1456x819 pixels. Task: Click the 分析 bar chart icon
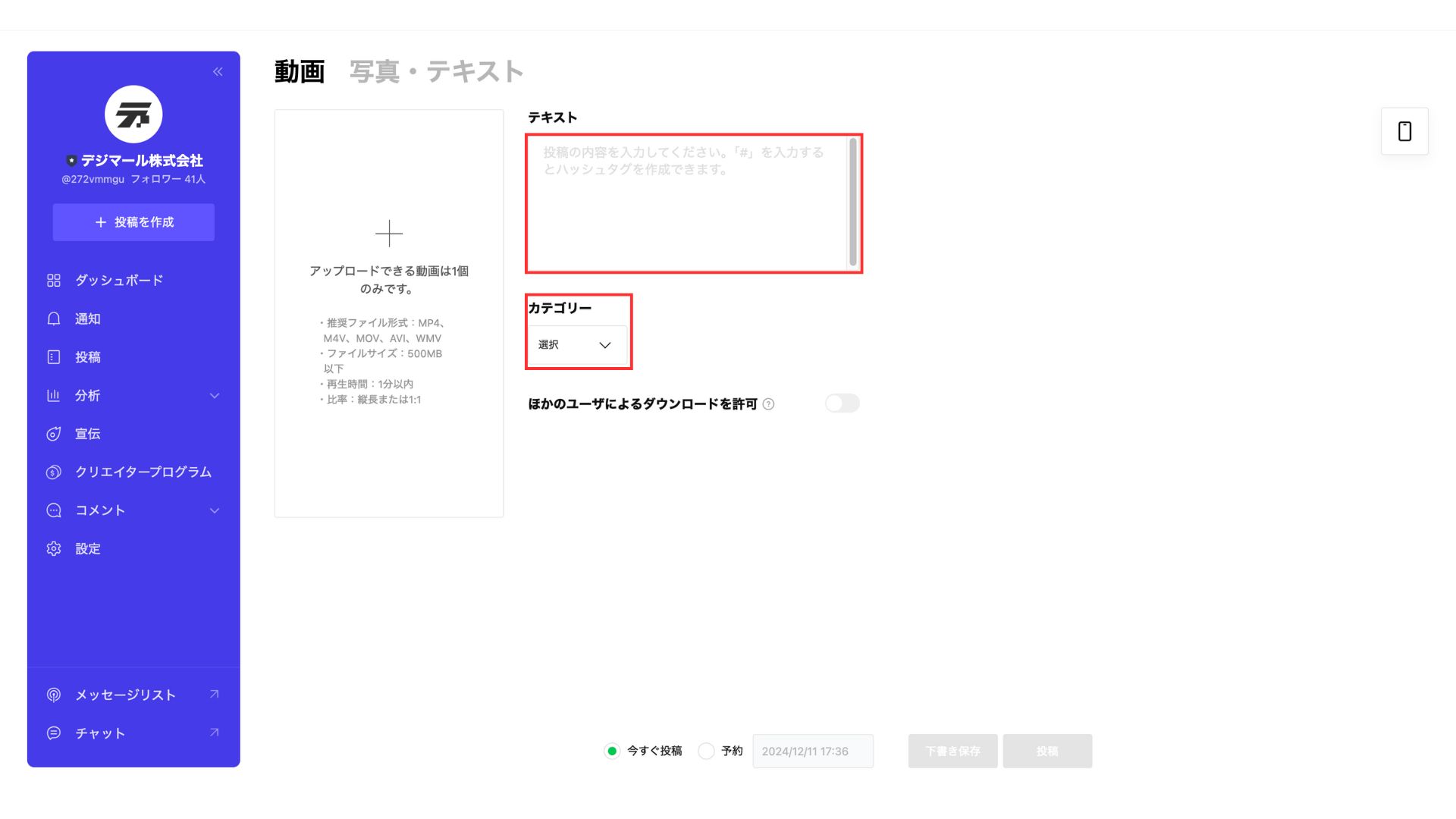tap(54, 395)
